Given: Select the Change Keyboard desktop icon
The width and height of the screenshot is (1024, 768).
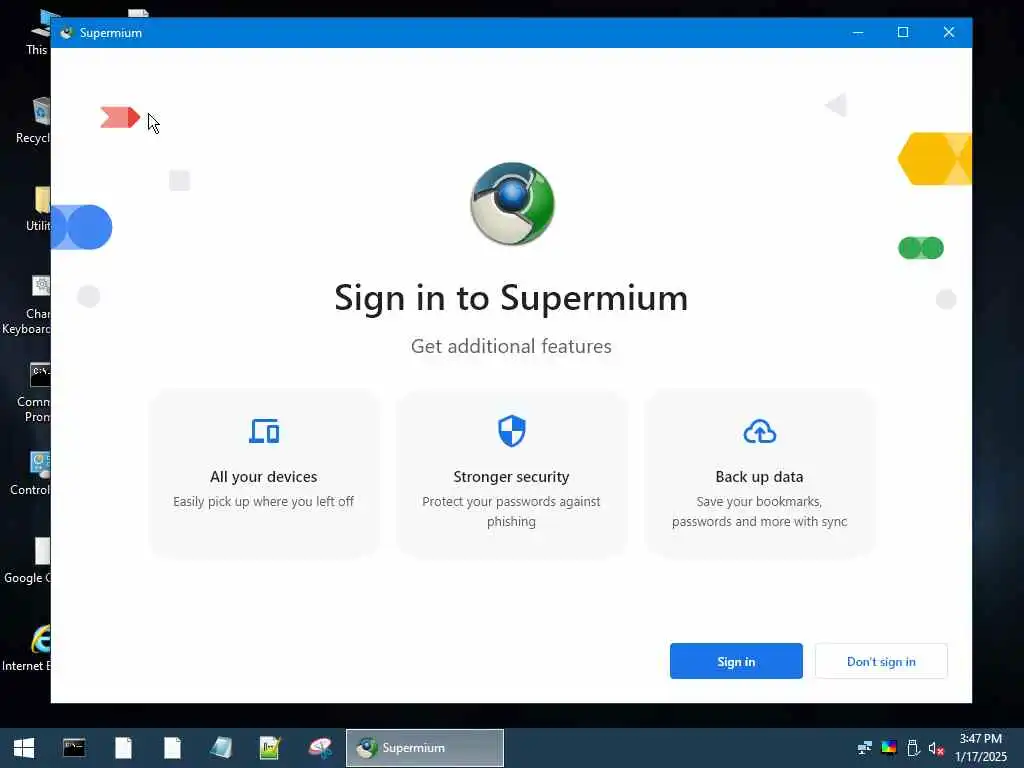Looking at the screenshot, I should coord(27,304).
